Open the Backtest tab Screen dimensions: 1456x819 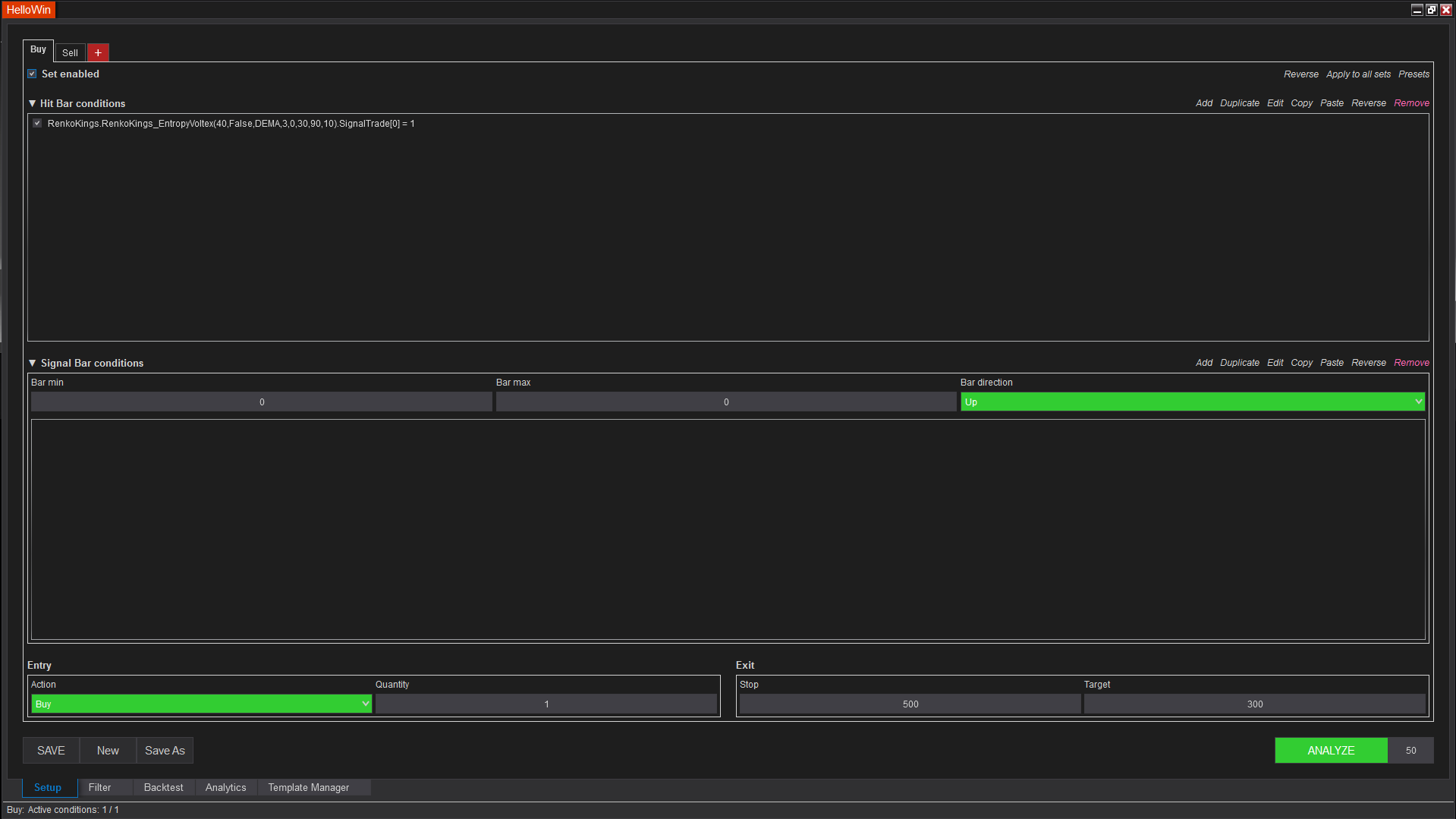[x=163, y=787]
